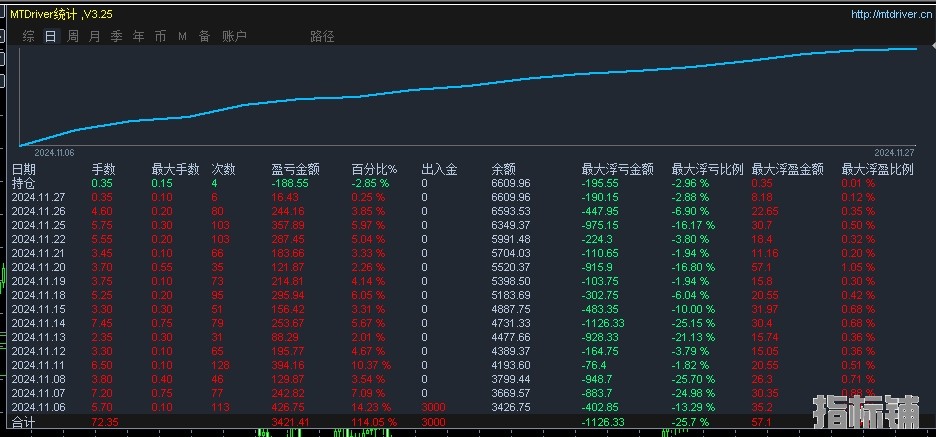Viewport: 936px width, 437px height.
Task: Click the 1.05 % max floating profit ratio
Action: pyautogui.click(x=858, y=267)
